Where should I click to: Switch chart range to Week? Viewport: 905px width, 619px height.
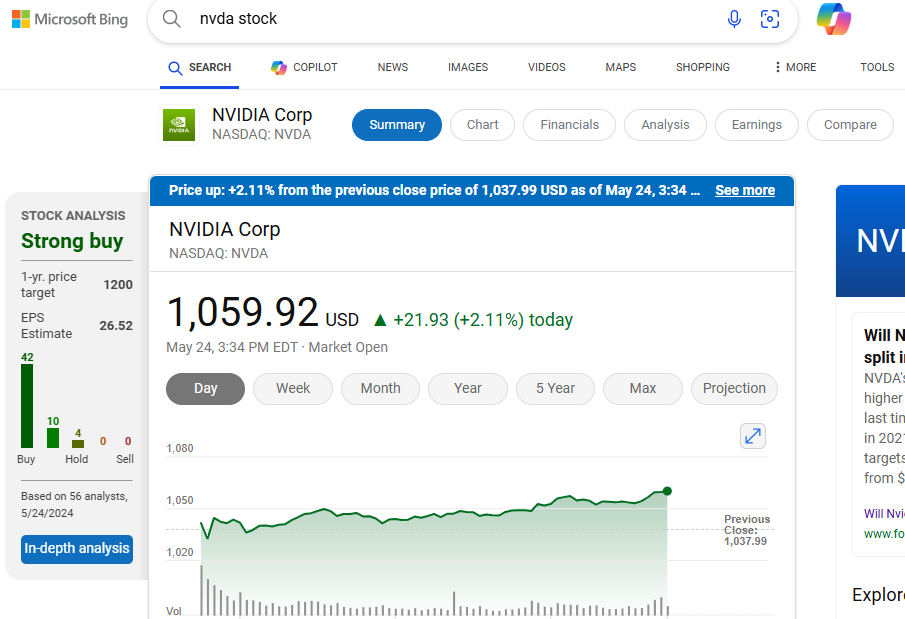tap(293, 389)
